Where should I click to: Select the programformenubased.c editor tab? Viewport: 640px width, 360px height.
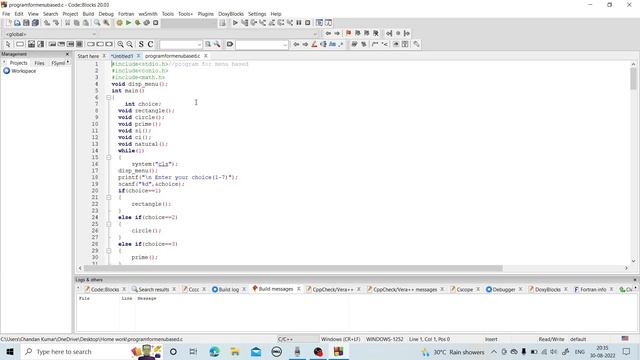(173, 56)
